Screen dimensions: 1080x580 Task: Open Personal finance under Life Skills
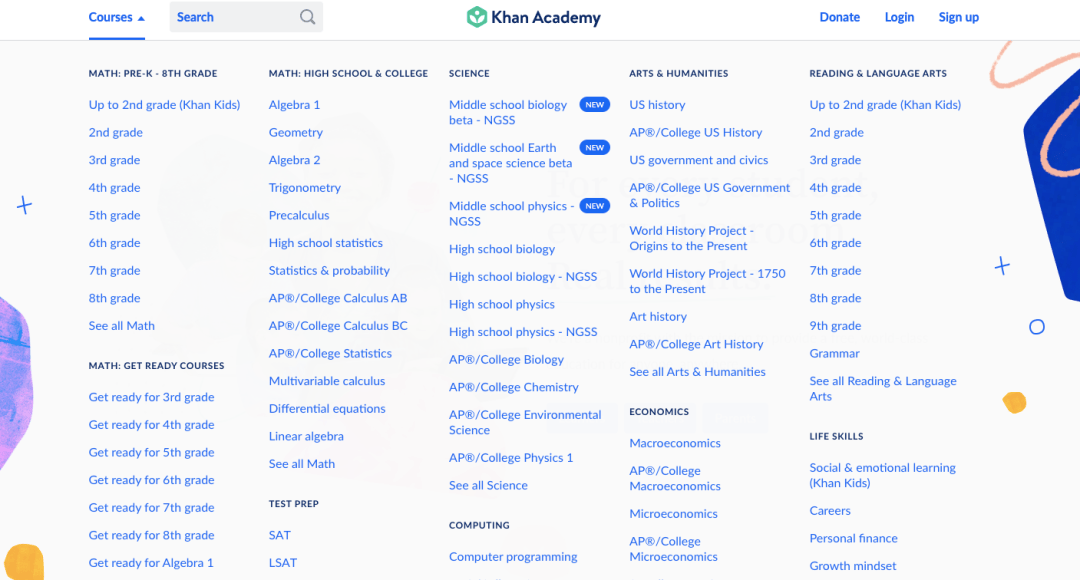coord(853,538)
